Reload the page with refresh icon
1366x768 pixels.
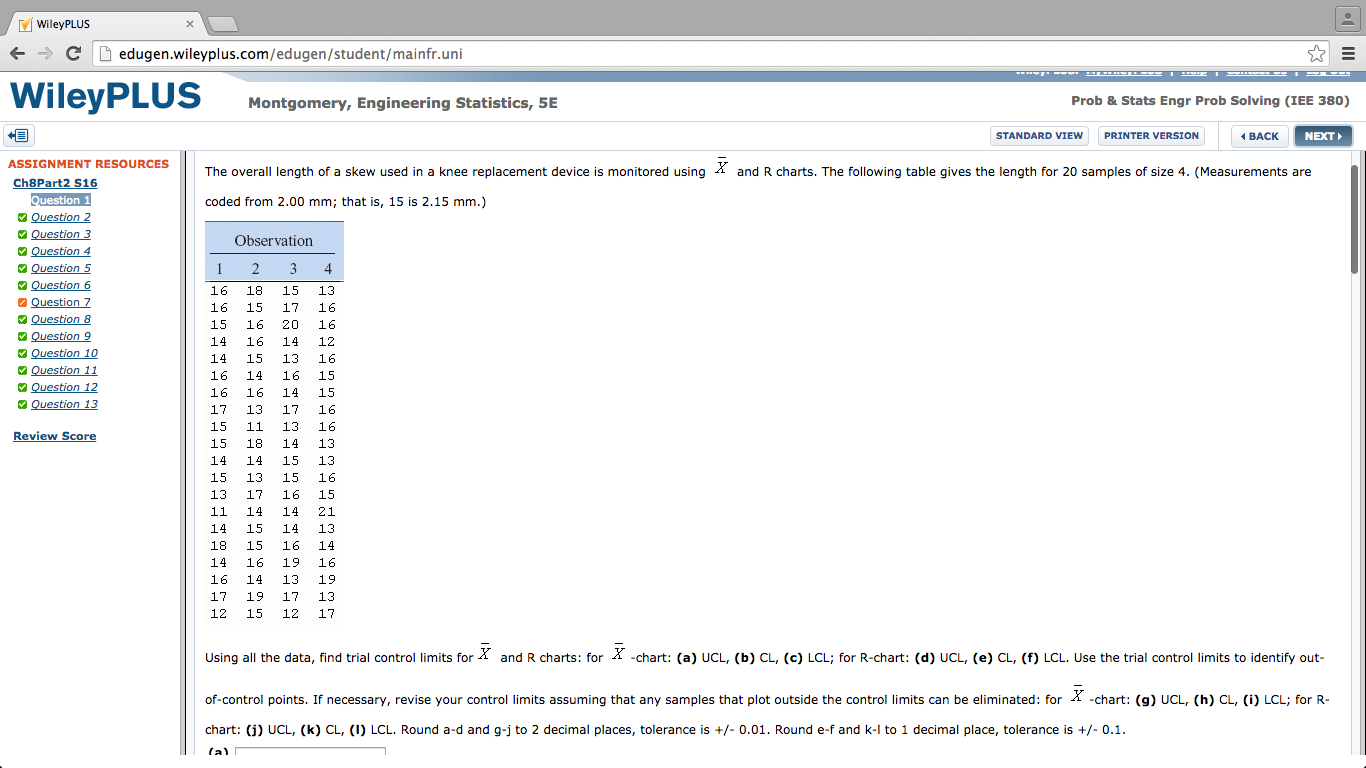point(73,53)
